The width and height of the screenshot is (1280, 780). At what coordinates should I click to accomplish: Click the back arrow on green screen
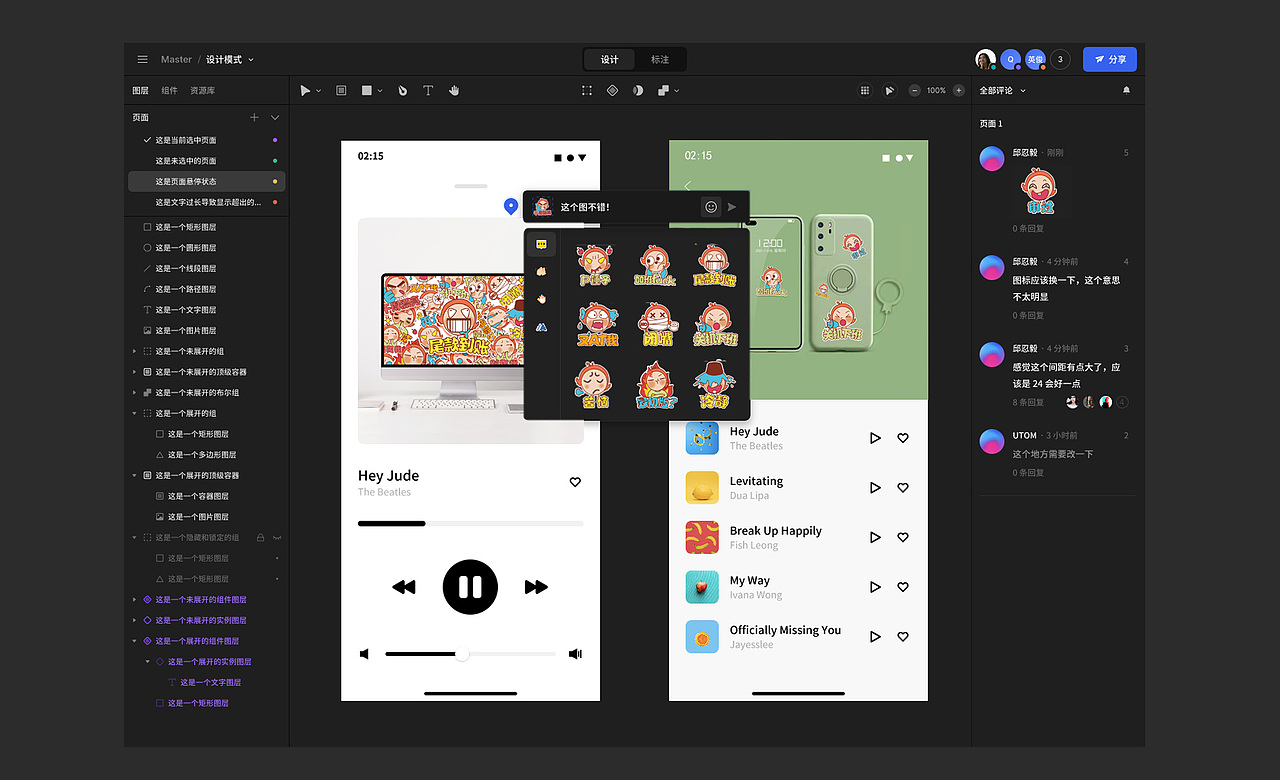click(x=688, y=186)
